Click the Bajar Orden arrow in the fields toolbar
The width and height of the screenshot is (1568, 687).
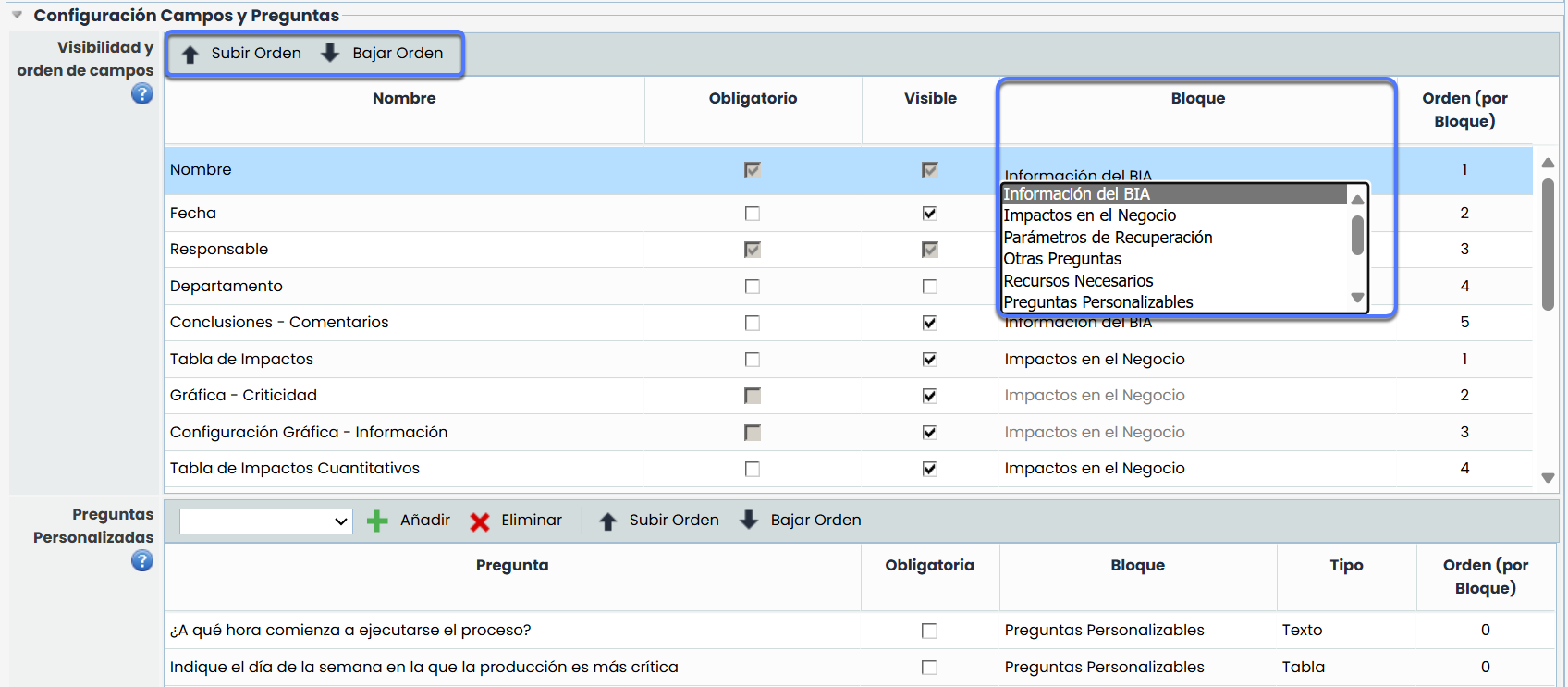[x=330, y=54]
